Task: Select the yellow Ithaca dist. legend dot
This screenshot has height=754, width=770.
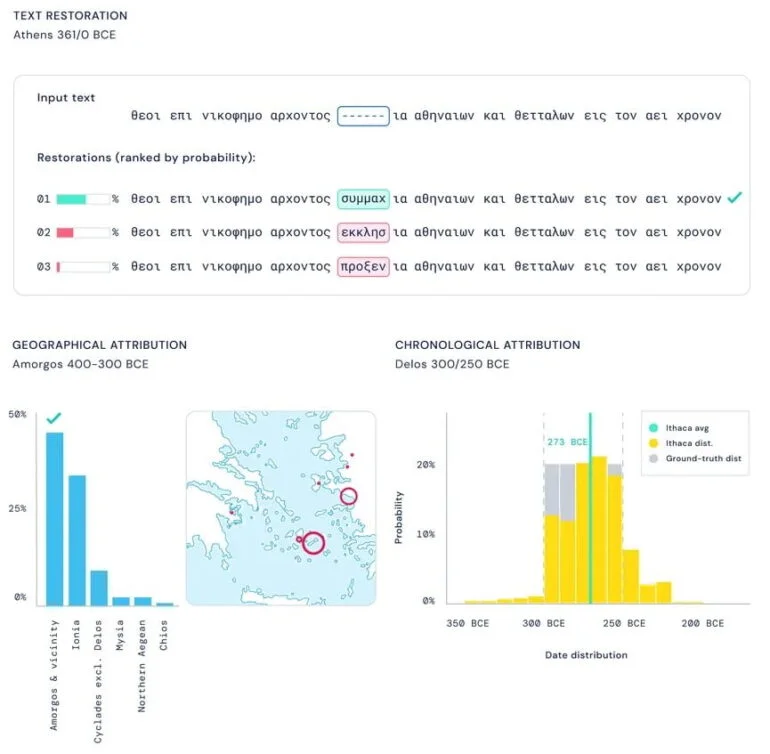Action: pos(653,443)
